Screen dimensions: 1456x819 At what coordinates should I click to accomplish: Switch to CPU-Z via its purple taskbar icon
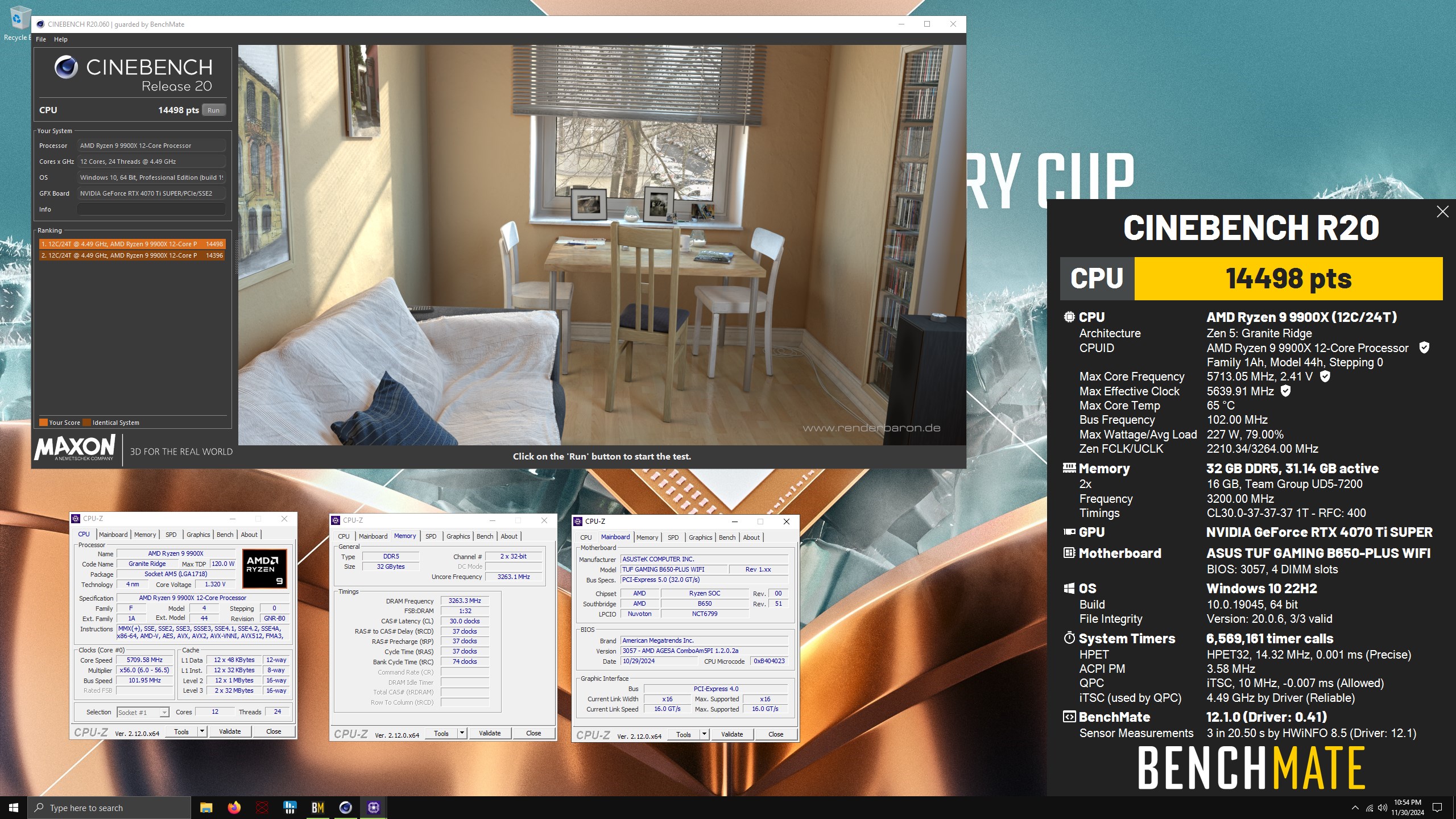(373, 808)
